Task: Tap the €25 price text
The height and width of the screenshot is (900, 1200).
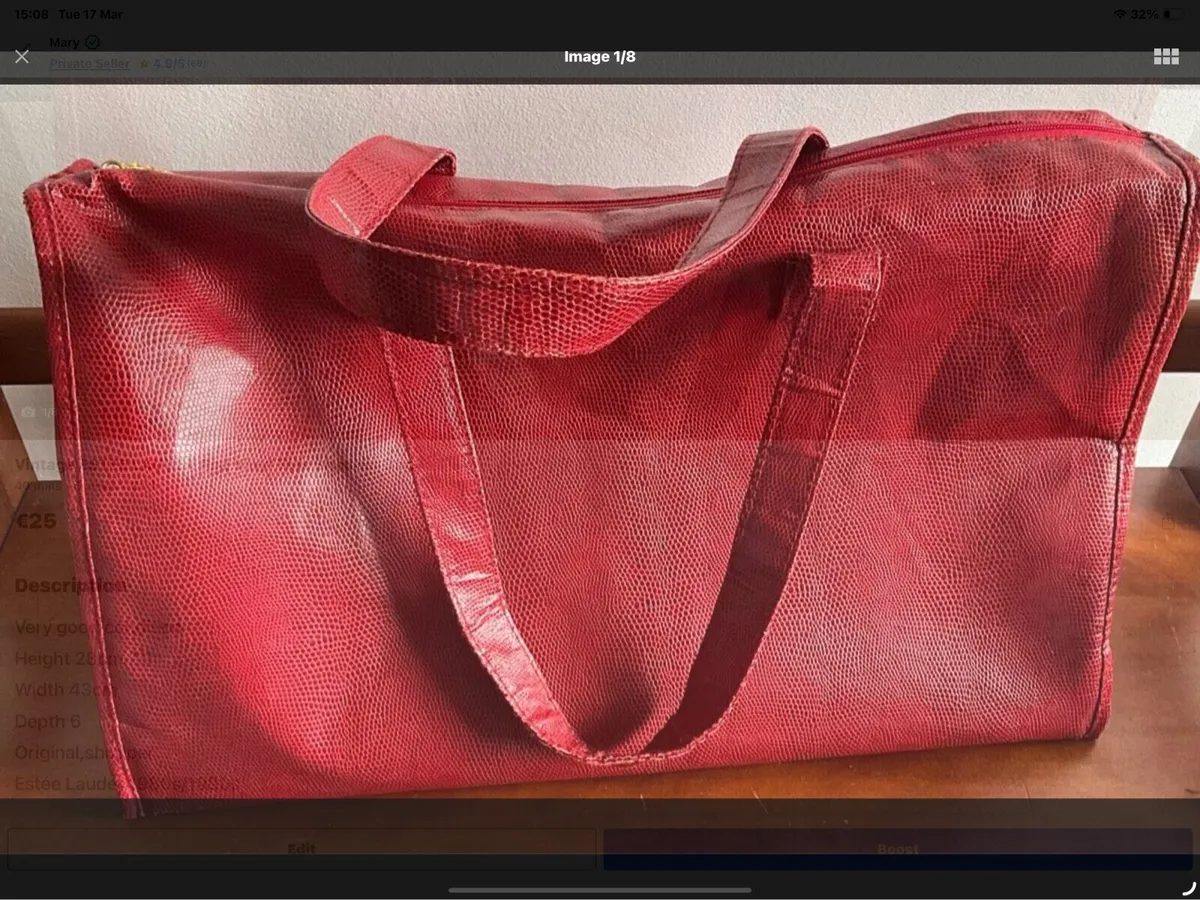Action: pyautogui.click(x=35, y=521)
